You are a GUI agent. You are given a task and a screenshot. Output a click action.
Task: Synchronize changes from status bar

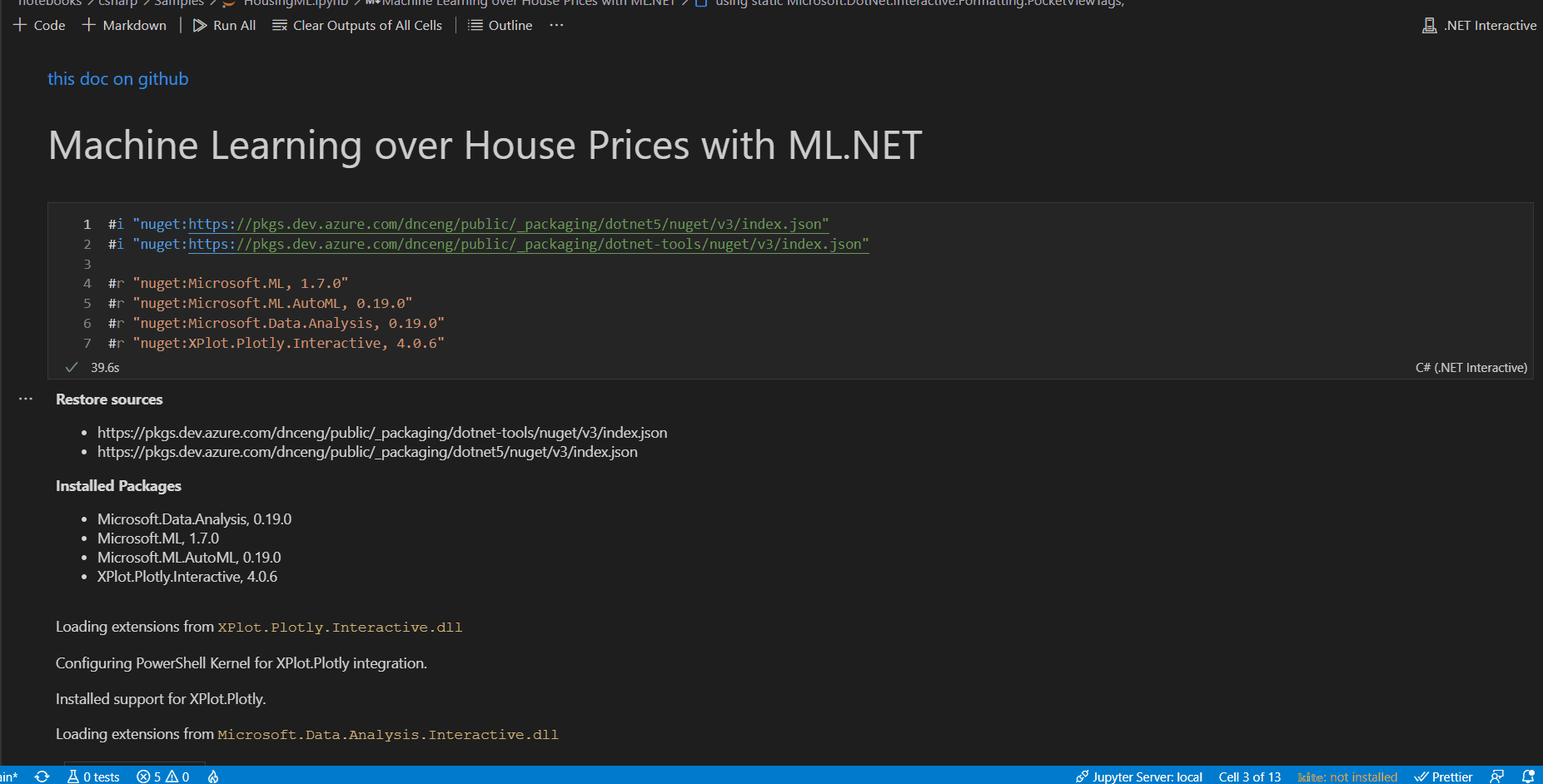[x=42, y=777]
